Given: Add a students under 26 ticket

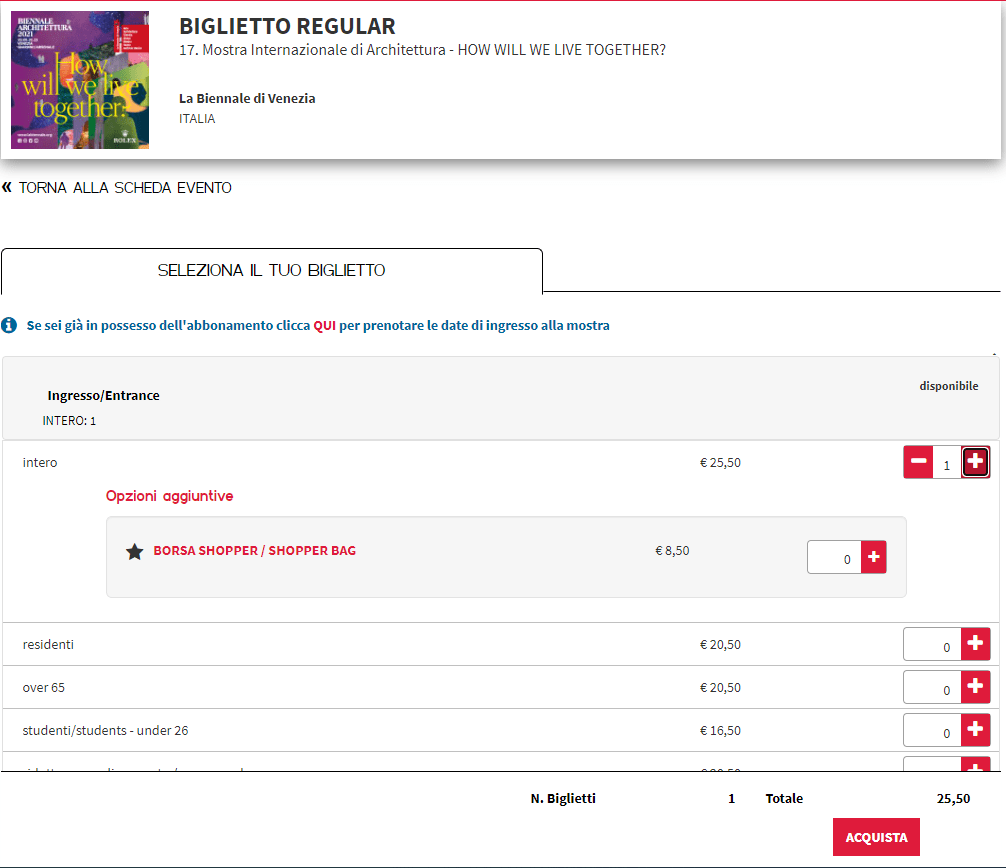Looking at the screenshot, I should coord(975,731).
